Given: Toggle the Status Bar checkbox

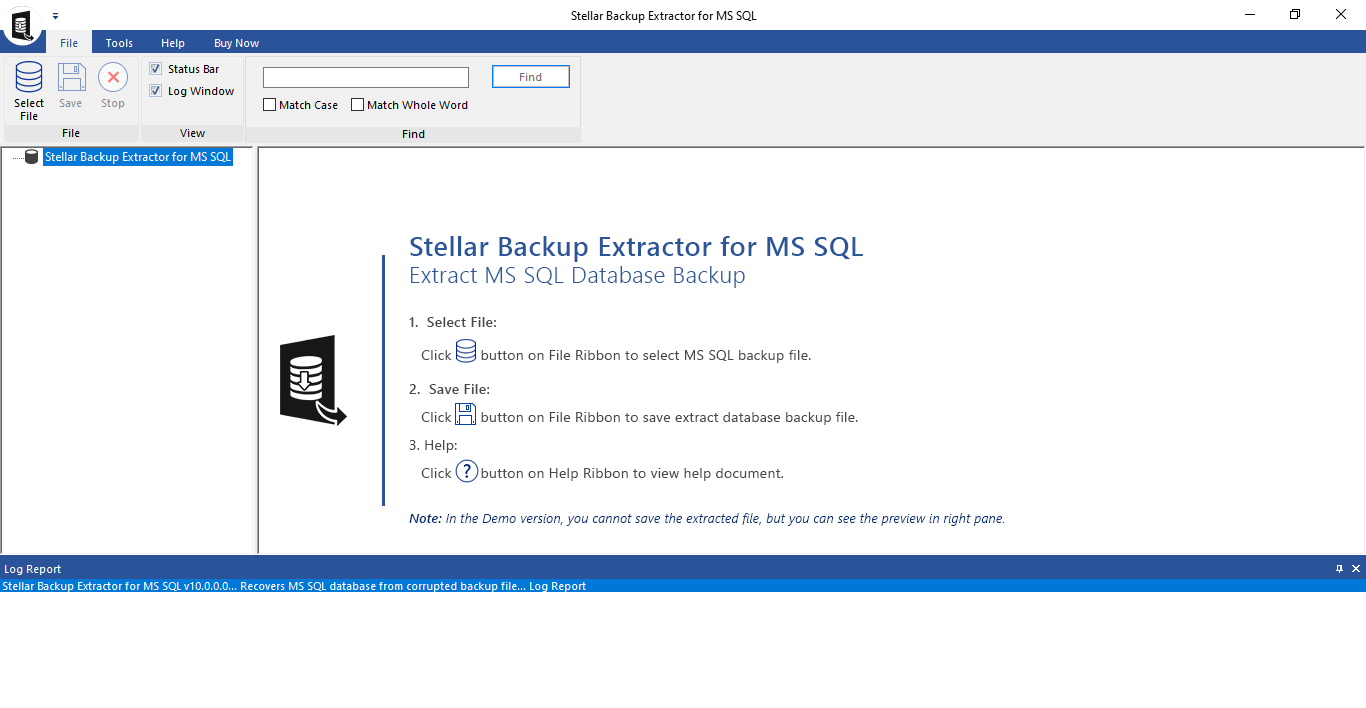Looking at the screenshot, I should tap(156, 69).
